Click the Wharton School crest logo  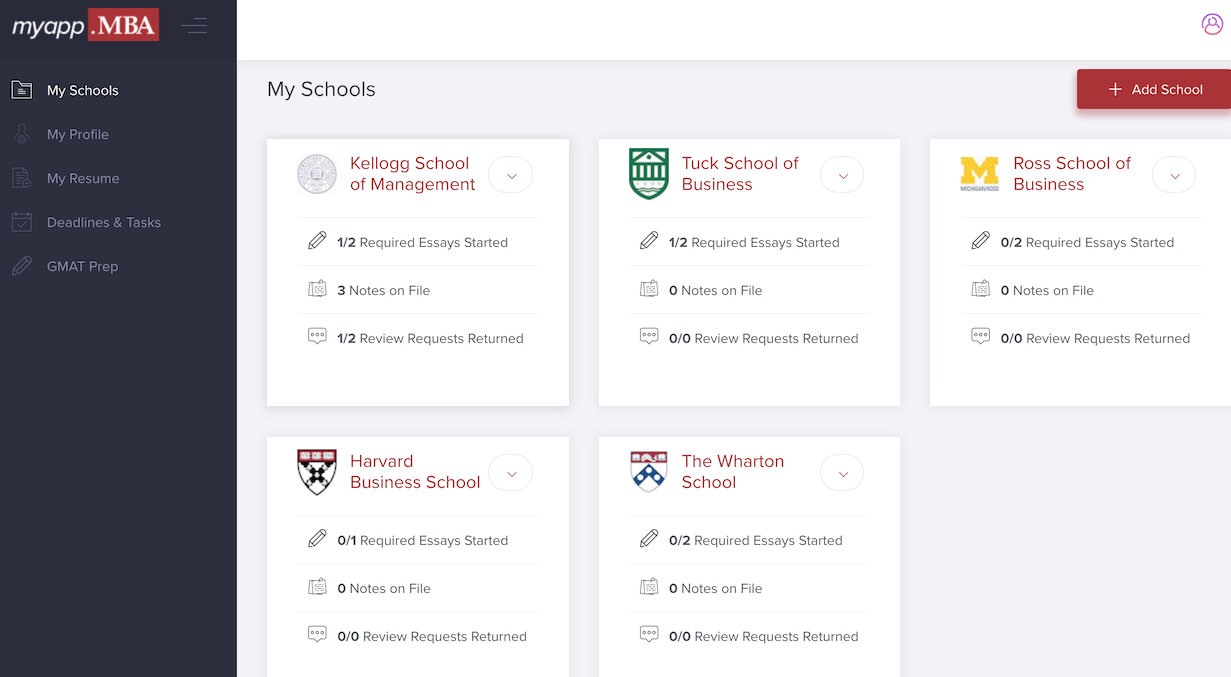point(648,472)
